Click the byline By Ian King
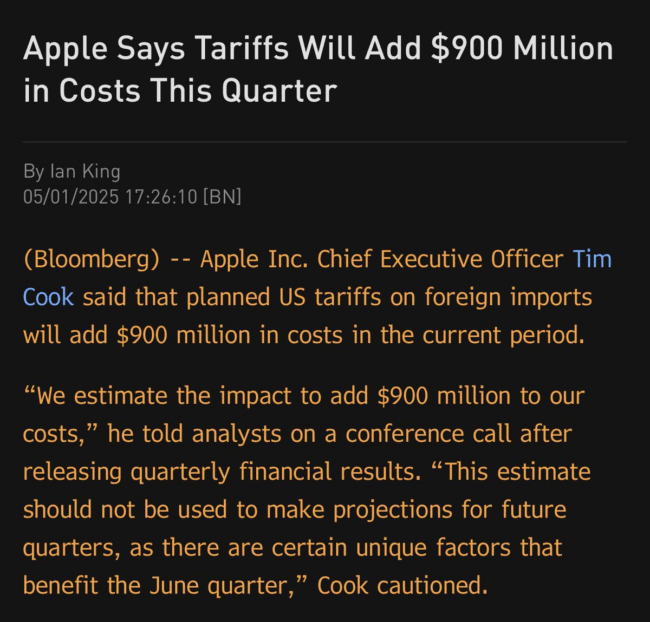Image resolution: width=650 pixels, height=622 pixels. (72, 172)
